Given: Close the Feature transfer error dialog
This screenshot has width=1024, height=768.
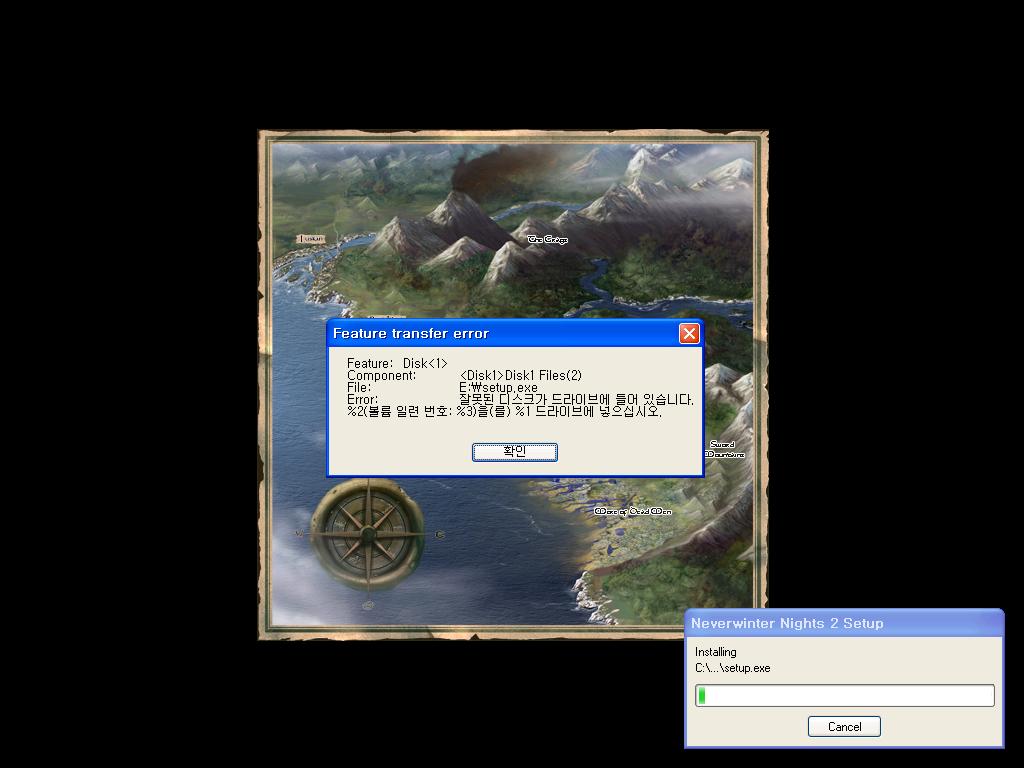Looking at the screenshot, I should 689,334.
